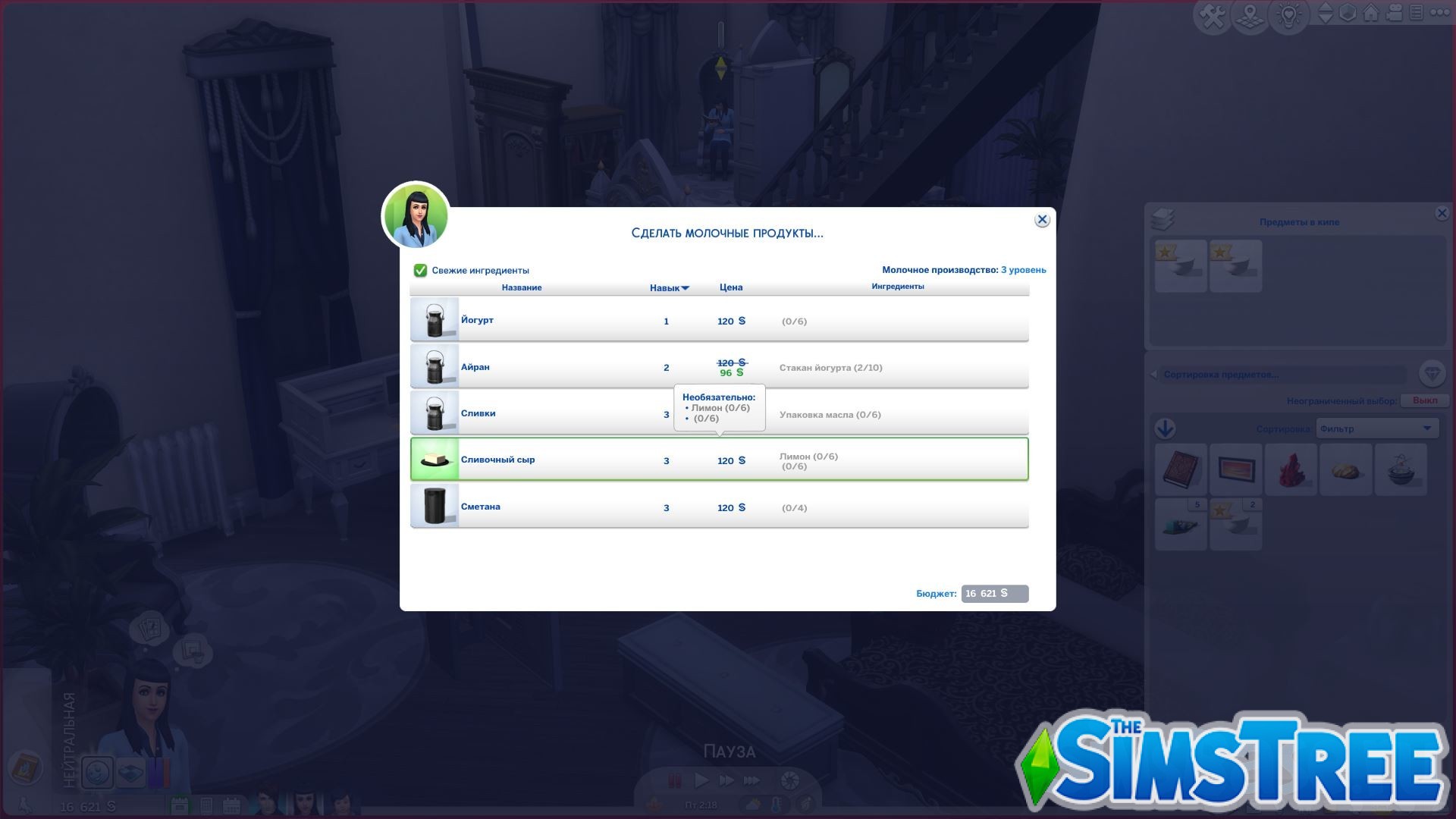
Task: Select the framed painting inventory item
Action: [1236, 470]
